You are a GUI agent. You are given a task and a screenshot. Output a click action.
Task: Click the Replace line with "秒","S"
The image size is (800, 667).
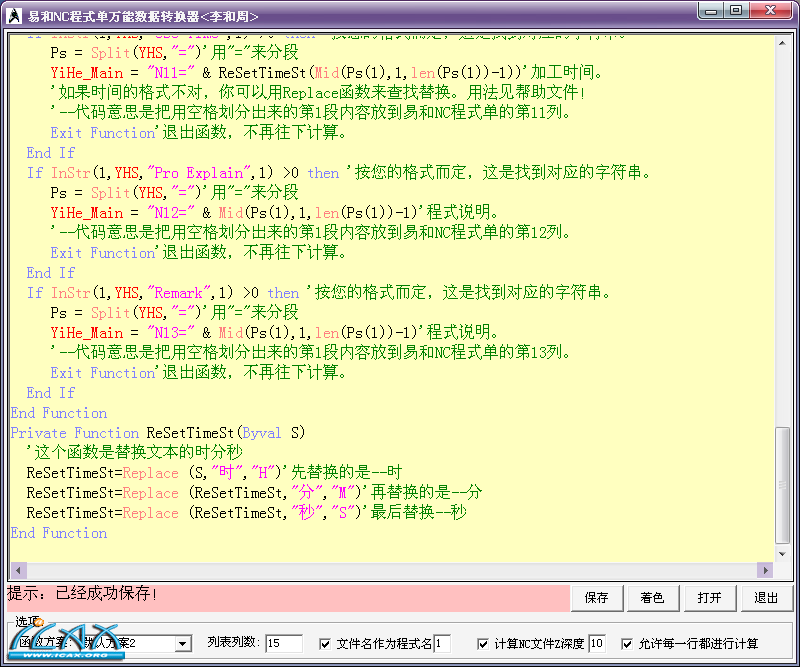click(246, 512)
